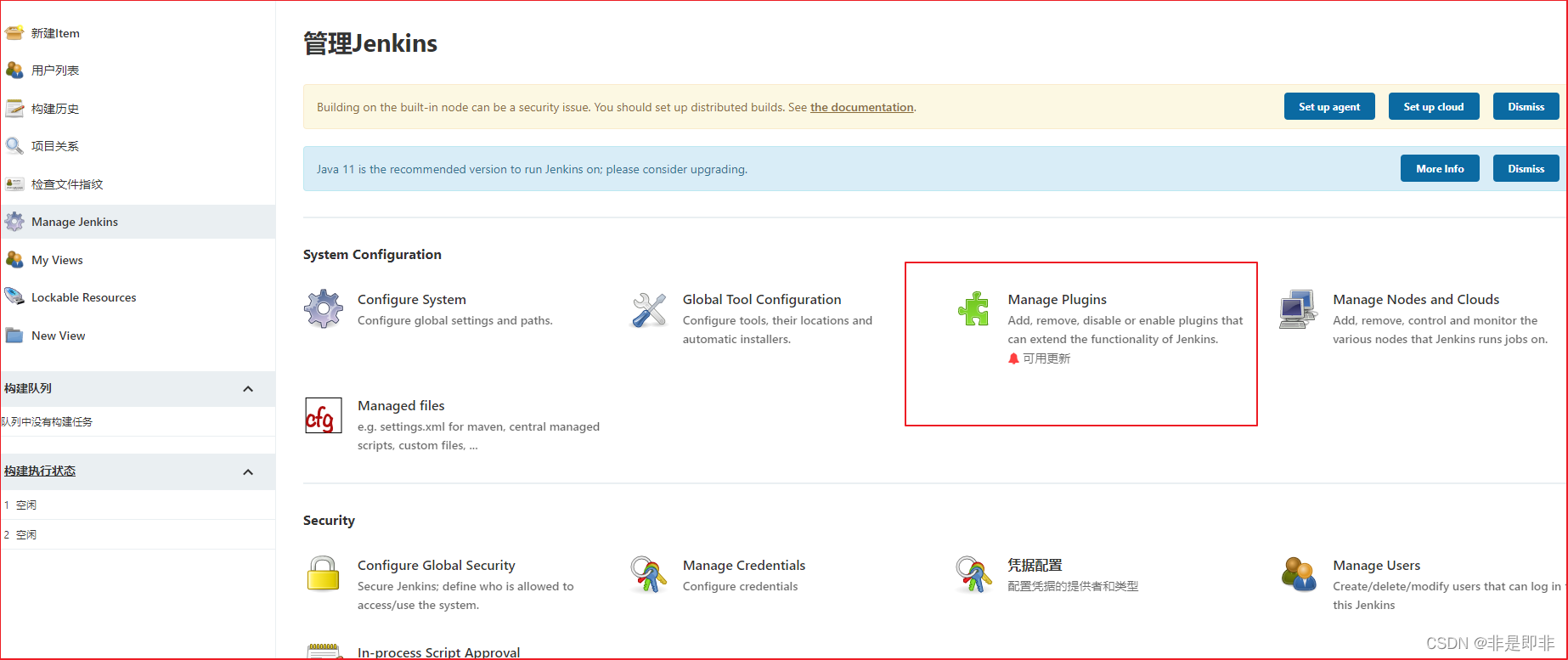
Task: Click the Lockable Resources icon
Action: pos(14,297)
